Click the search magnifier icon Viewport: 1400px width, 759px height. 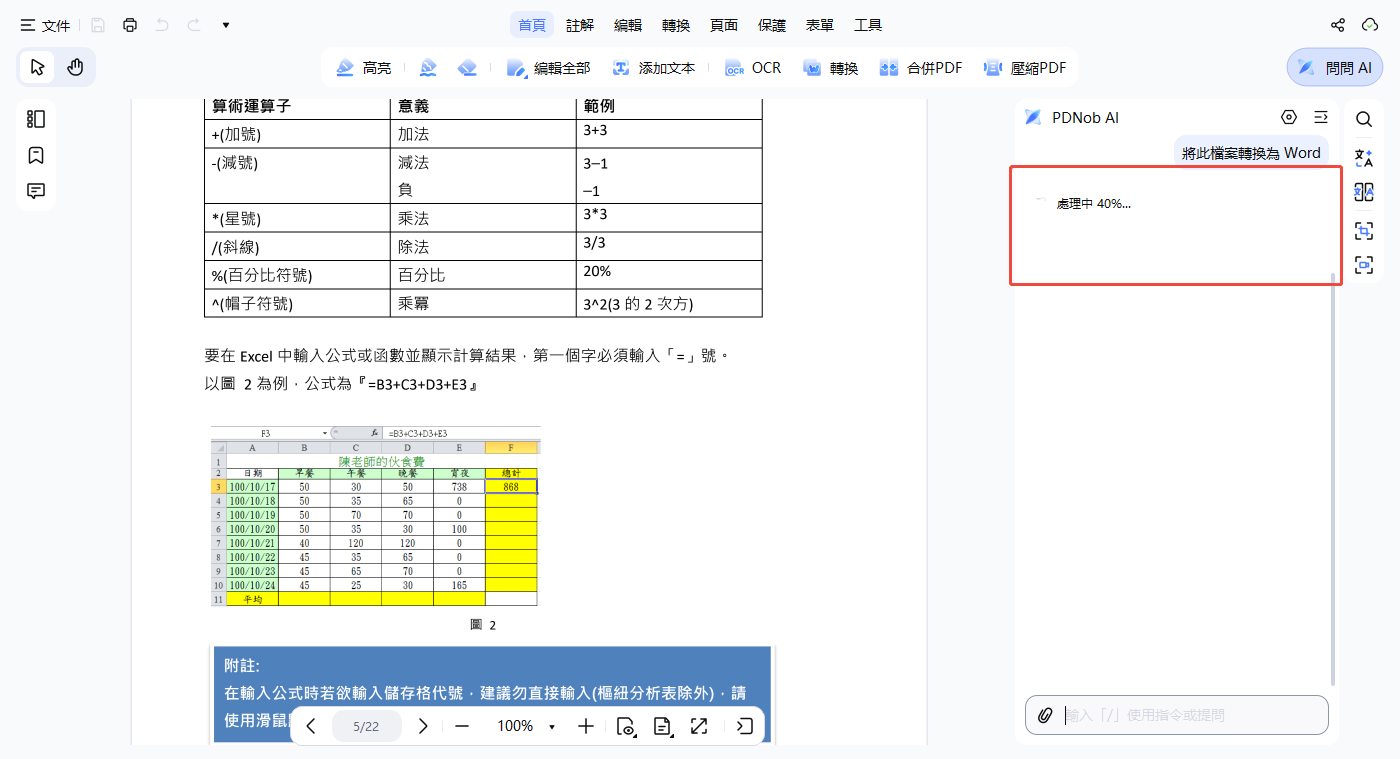click(1364, 119)
